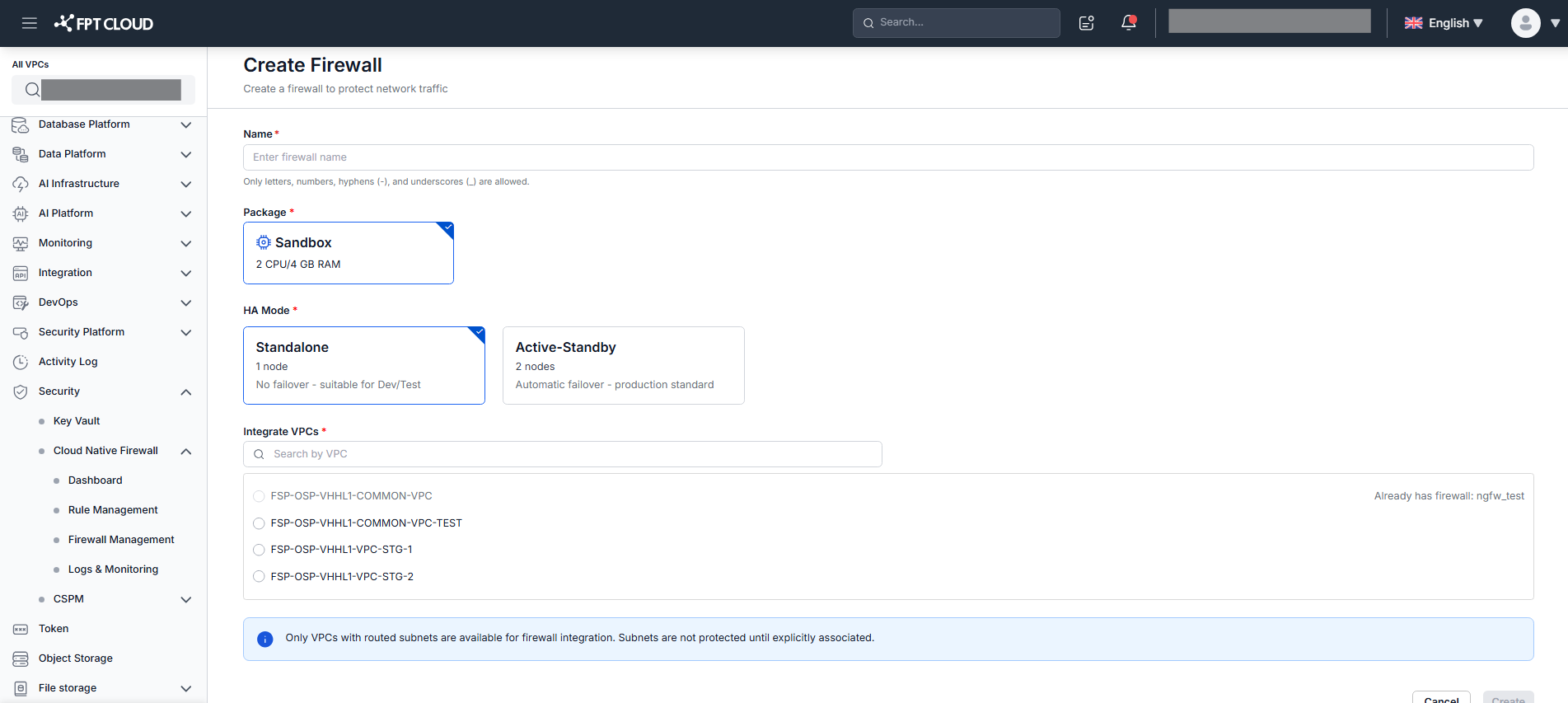
Task: Click the Data Platform icon
Action: tap(21, 154)
